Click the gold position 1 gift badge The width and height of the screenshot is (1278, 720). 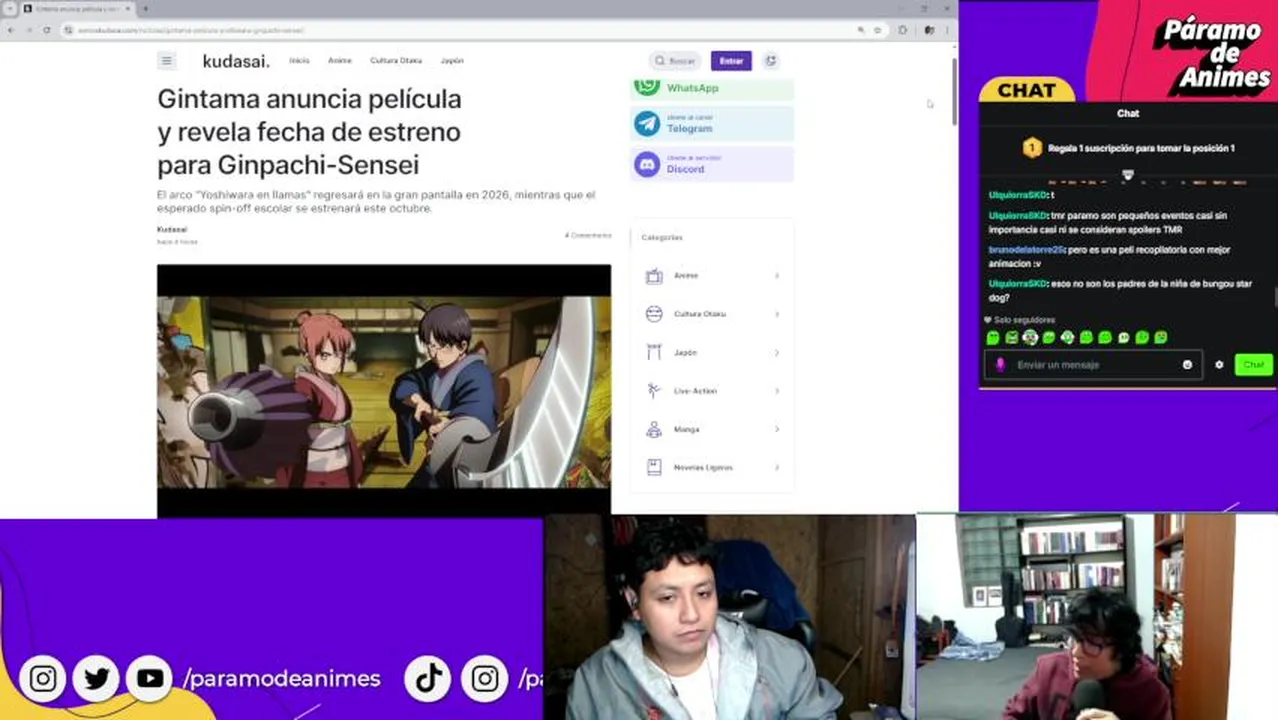pos(1032,148)
